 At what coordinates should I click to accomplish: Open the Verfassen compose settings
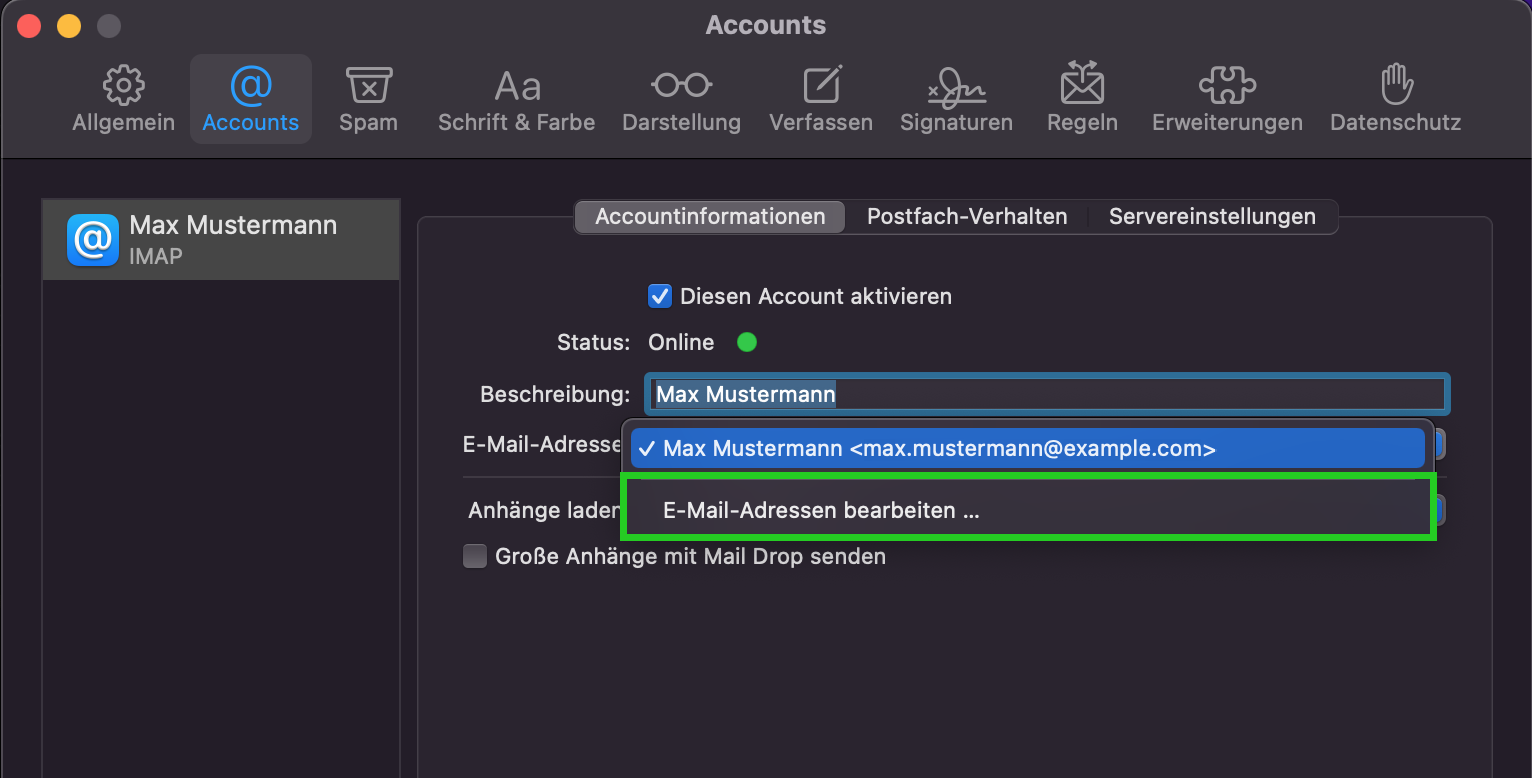click(821, 100)
